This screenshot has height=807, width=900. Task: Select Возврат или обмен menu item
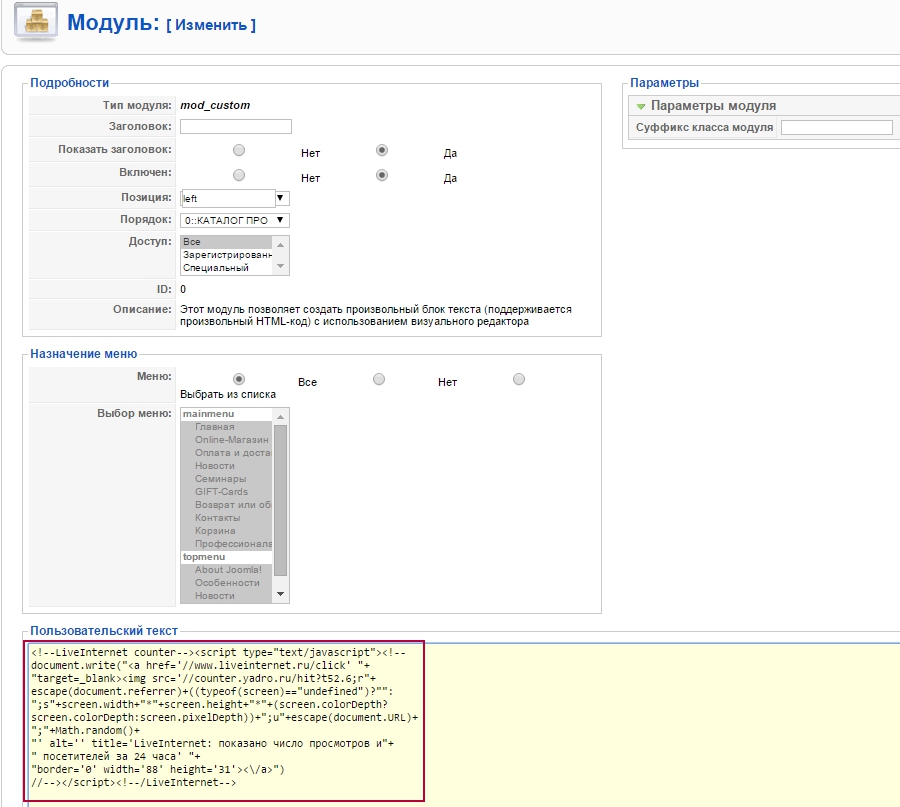tap(226, 505)
